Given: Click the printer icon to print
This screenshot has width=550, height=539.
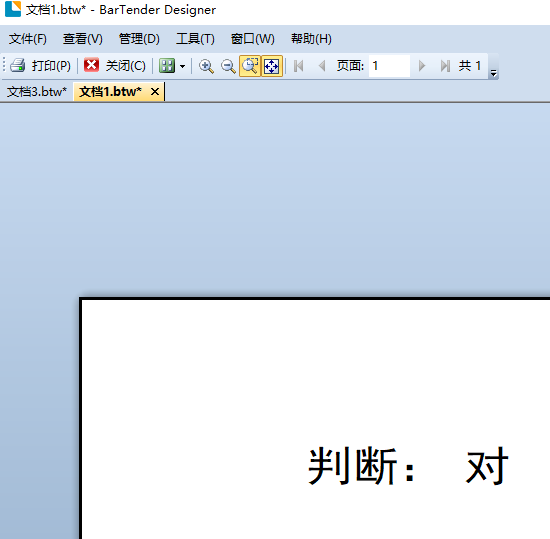Looking at the screenshot, I should click(x=17, y=66).
